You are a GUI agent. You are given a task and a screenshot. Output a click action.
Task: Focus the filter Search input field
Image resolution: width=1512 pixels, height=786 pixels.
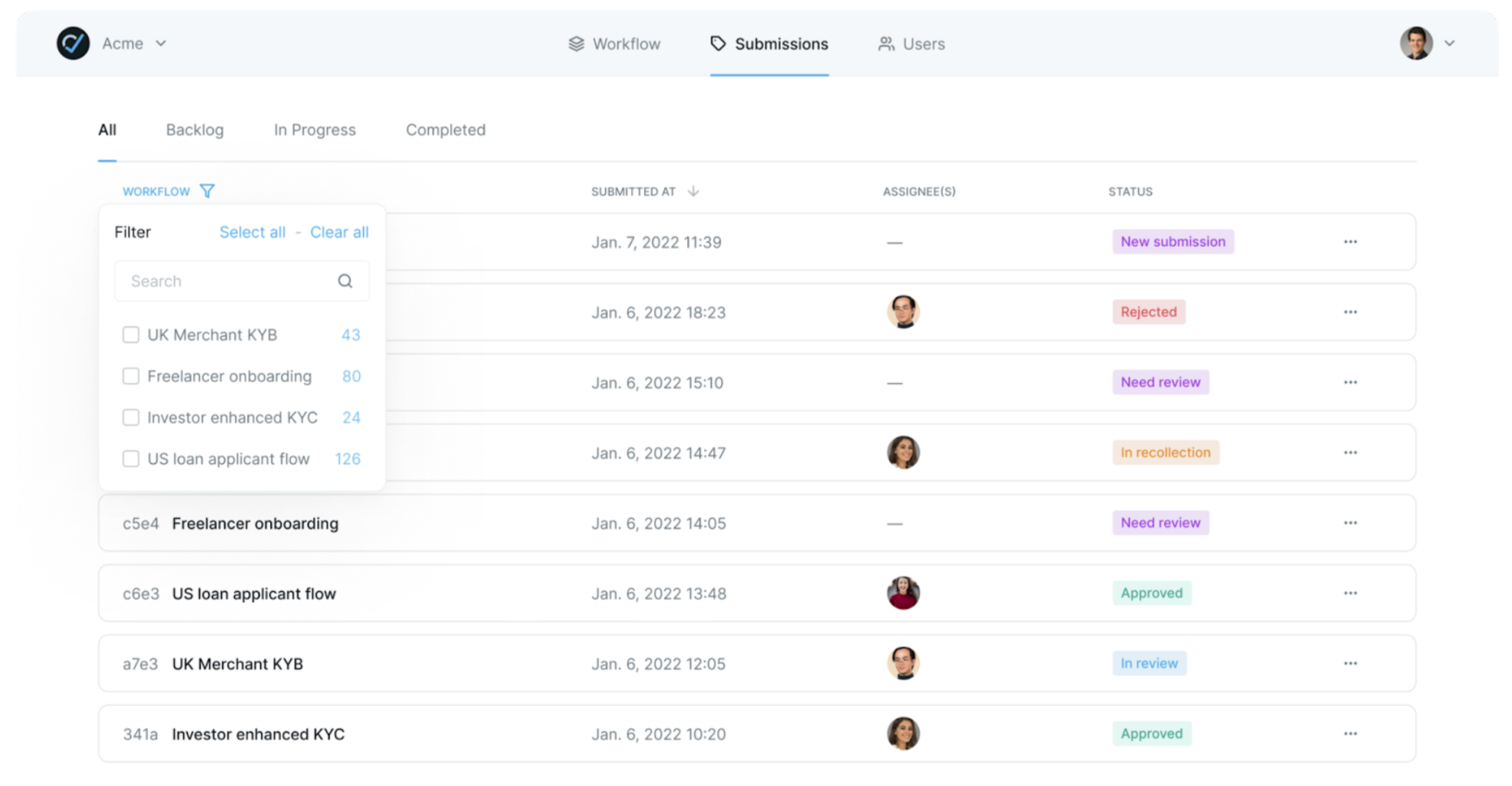click(229, 281)
